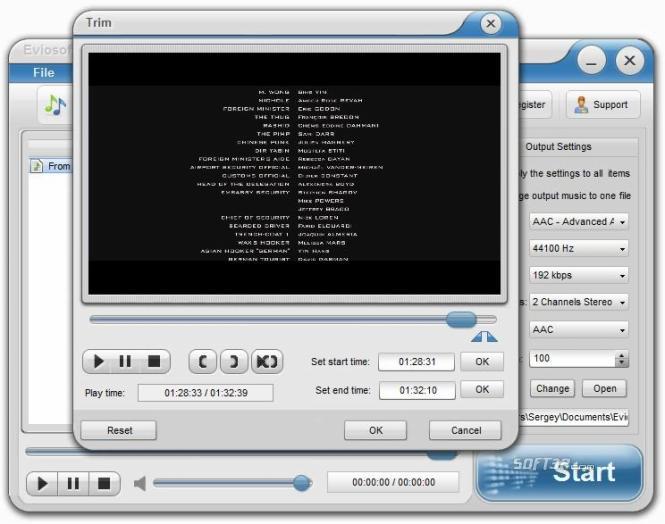Open the 2 Channels Stereo dropdown
Screen dimensions: 665x524
[578, 302]
